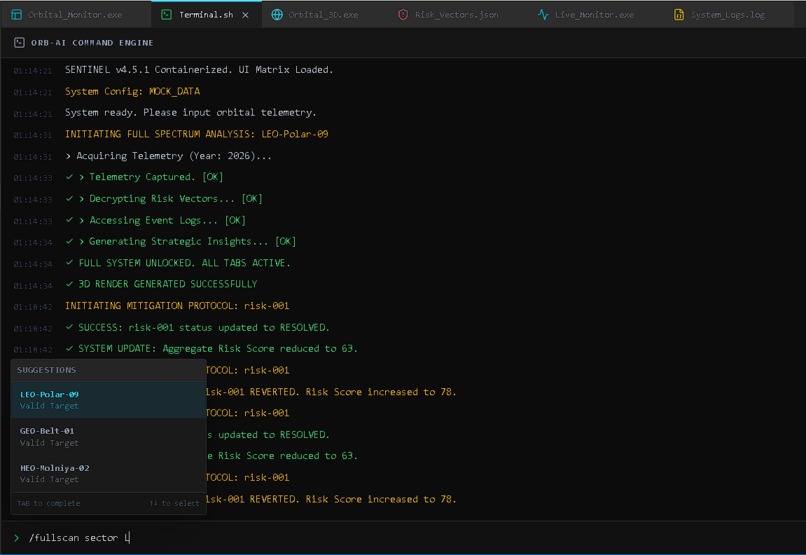Switch to Live_Monitor.exe tab

[586, 15]
